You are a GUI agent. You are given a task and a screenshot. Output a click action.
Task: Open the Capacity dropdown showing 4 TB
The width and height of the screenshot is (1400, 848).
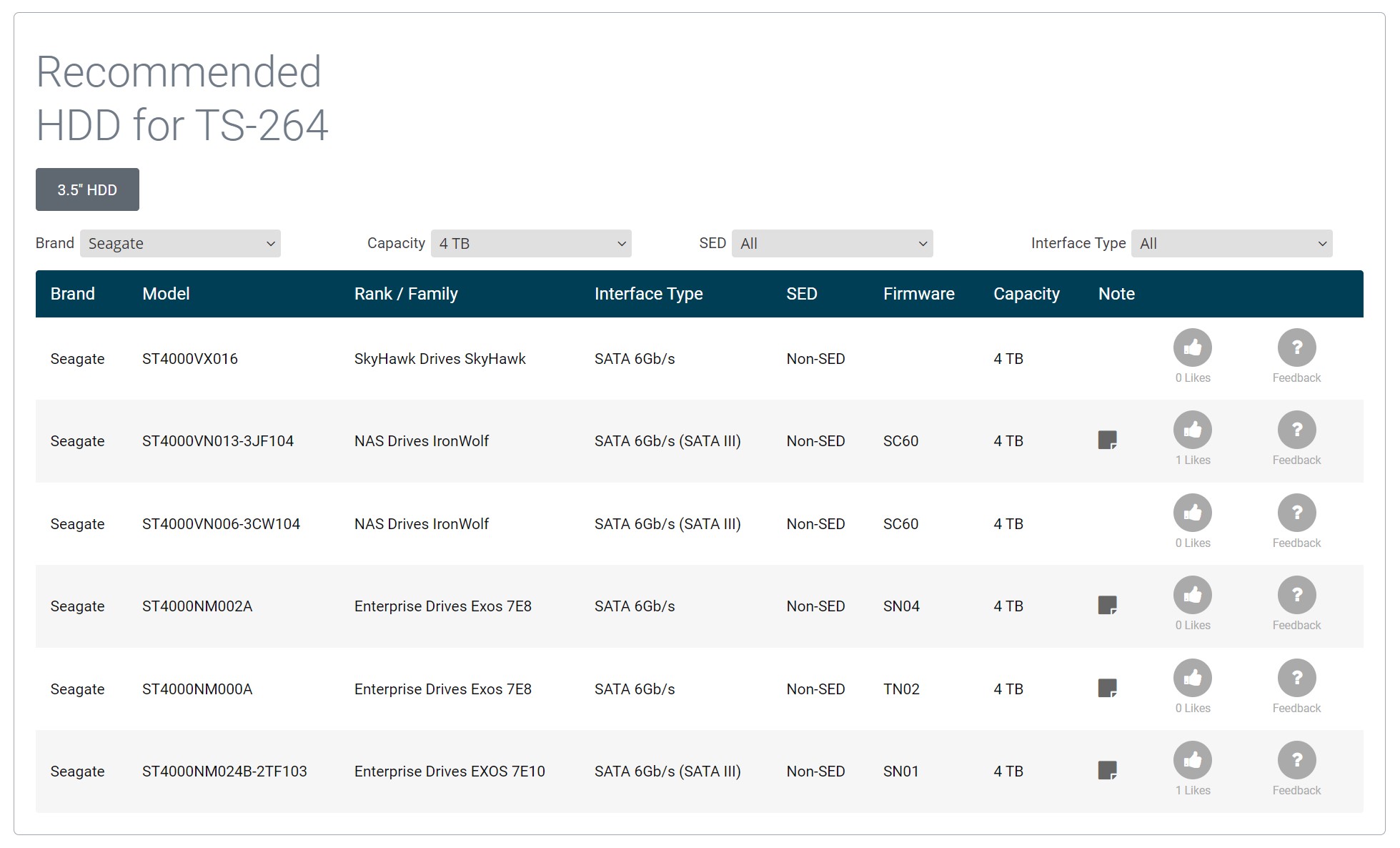click(531, 243)
